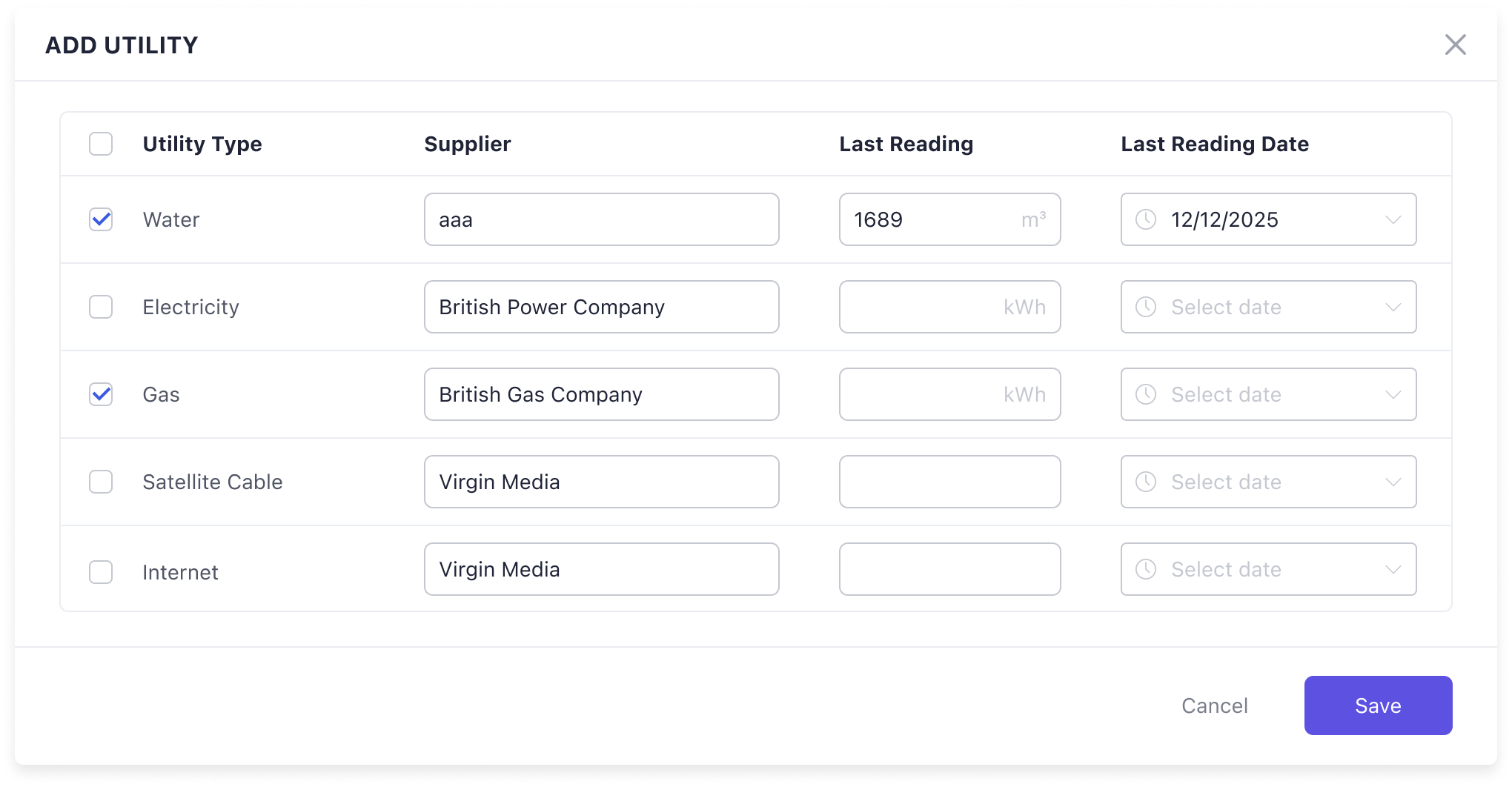
Task: Check the Internet utility checkbox
Action: click(101, 572)
